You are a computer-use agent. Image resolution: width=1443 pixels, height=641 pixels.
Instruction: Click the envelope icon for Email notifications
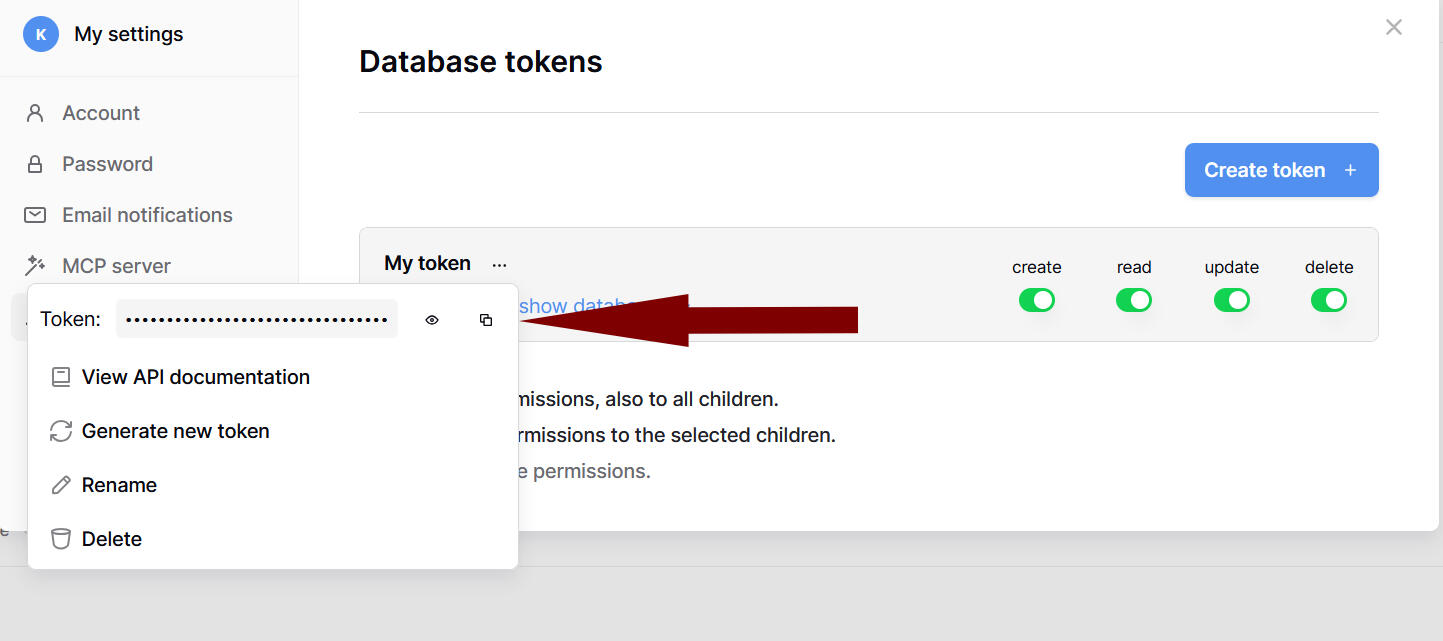[x=35, y=215]
